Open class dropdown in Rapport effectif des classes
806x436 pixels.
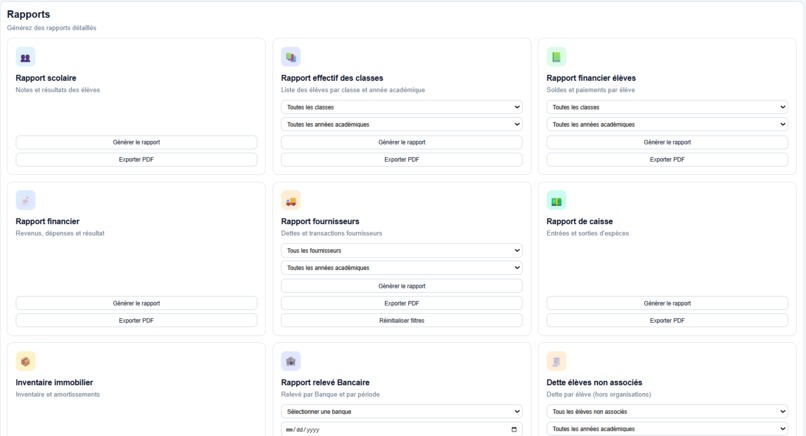pyautogui.click(x=401, y=107)
